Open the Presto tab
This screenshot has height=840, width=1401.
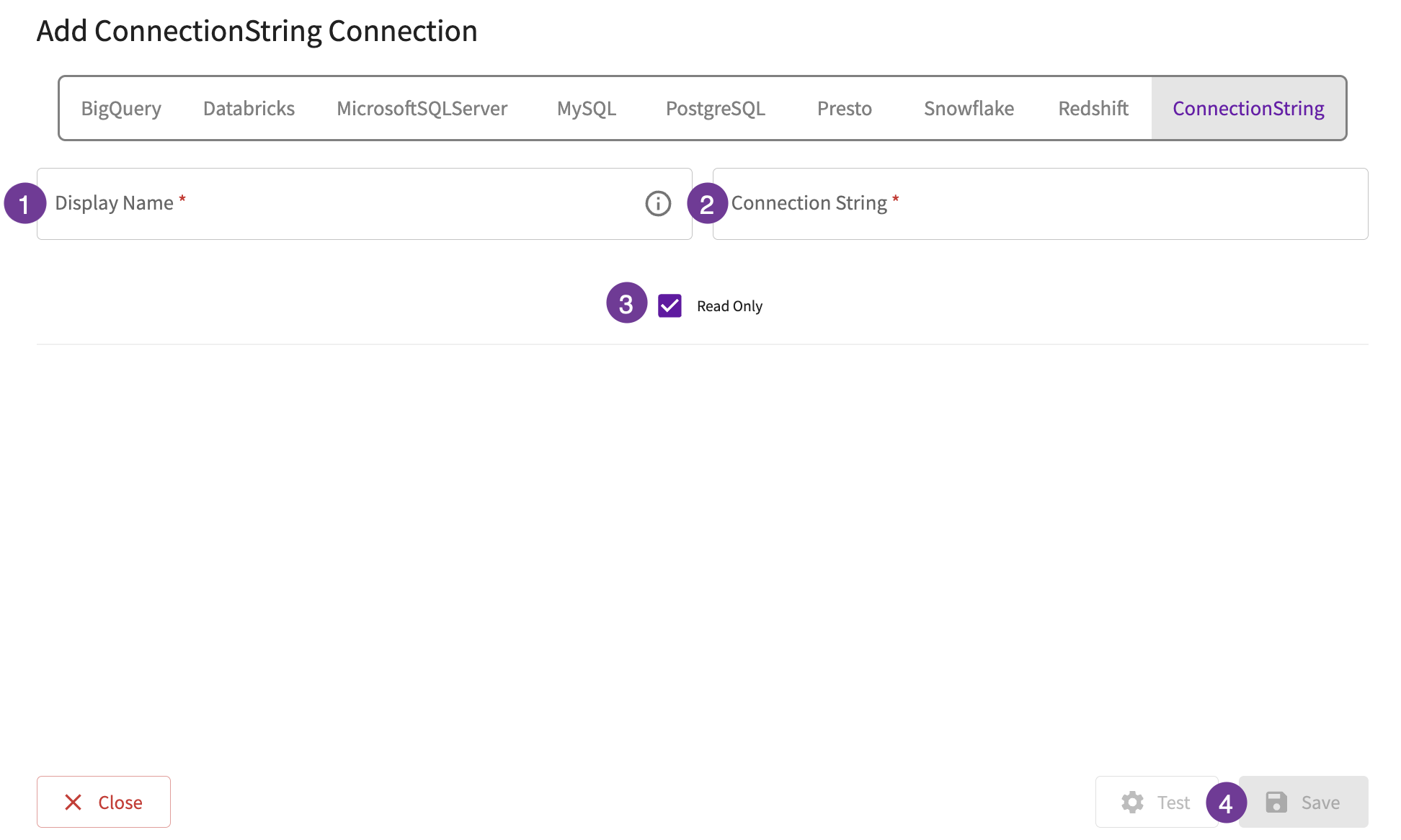845,108
